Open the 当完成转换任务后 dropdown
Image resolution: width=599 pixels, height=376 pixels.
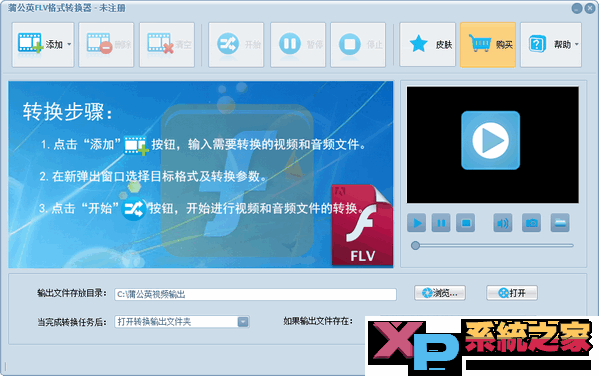pos(182,322)
